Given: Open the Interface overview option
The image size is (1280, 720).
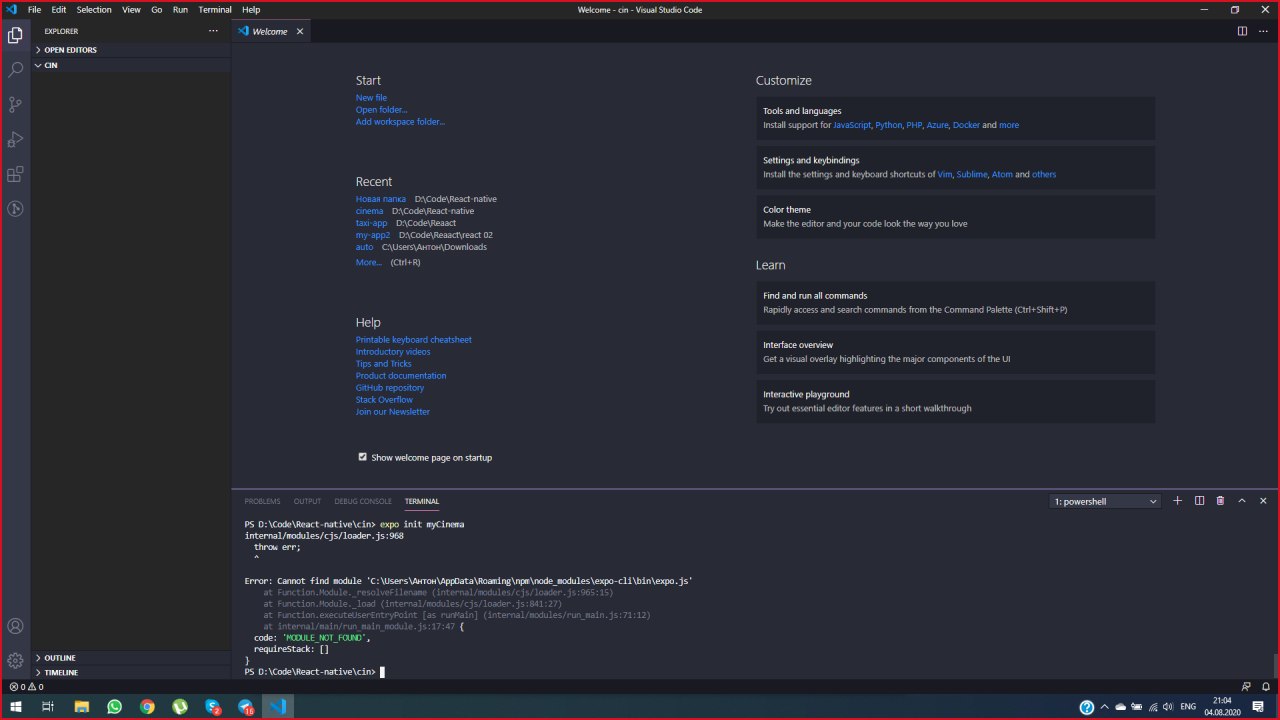Looking at the screenshot, I should click(x=955, y=351).
